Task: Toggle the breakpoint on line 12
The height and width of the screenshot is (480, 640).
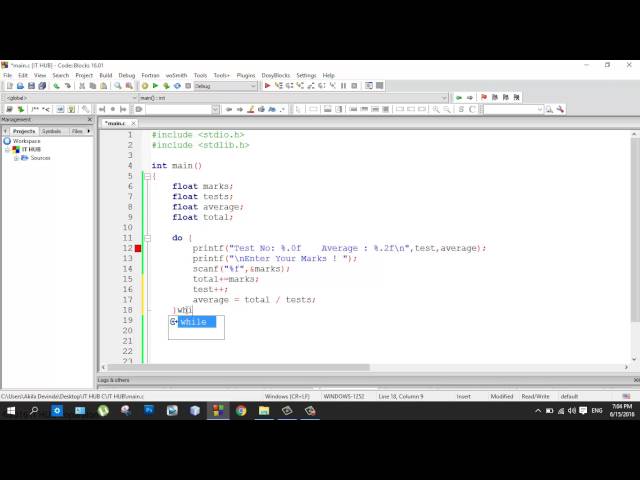Action: click(138, 248)
